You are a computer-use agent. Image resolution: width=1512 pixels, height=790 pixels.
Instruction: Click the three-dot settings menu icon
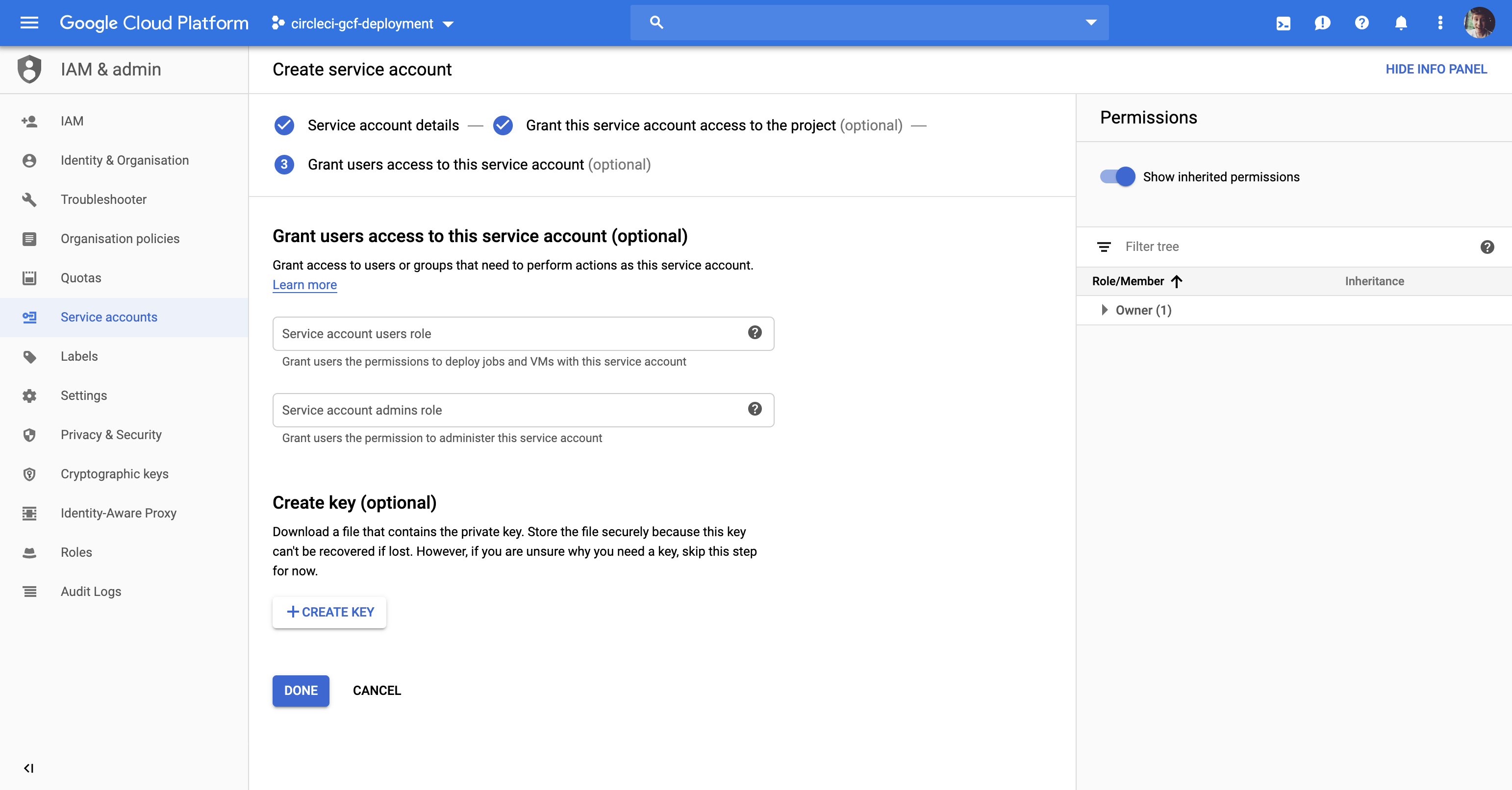coord(1440,23)
